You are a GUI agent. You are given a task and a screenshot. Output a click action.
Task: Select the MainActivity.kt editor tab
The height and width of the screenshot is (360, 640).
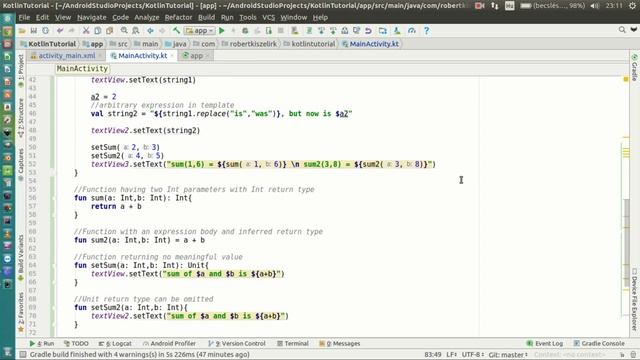coord(142,56)
